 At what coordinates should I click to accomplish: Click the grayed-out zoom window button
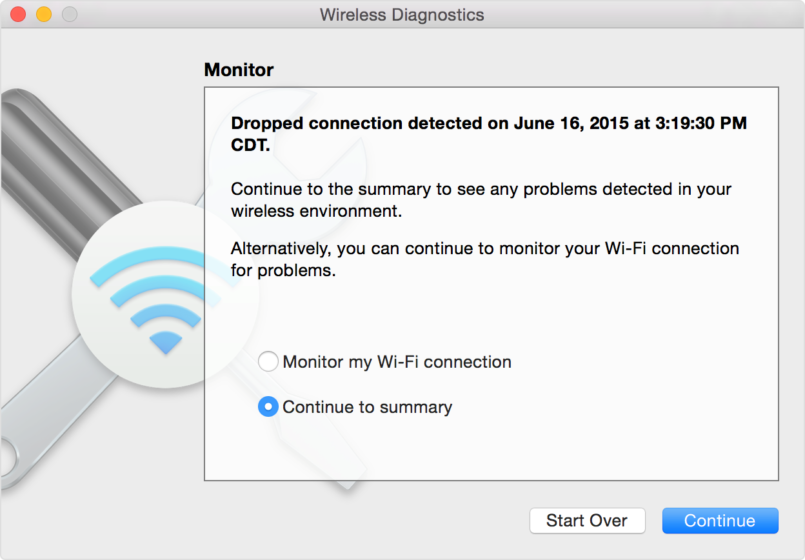[69, 15]
